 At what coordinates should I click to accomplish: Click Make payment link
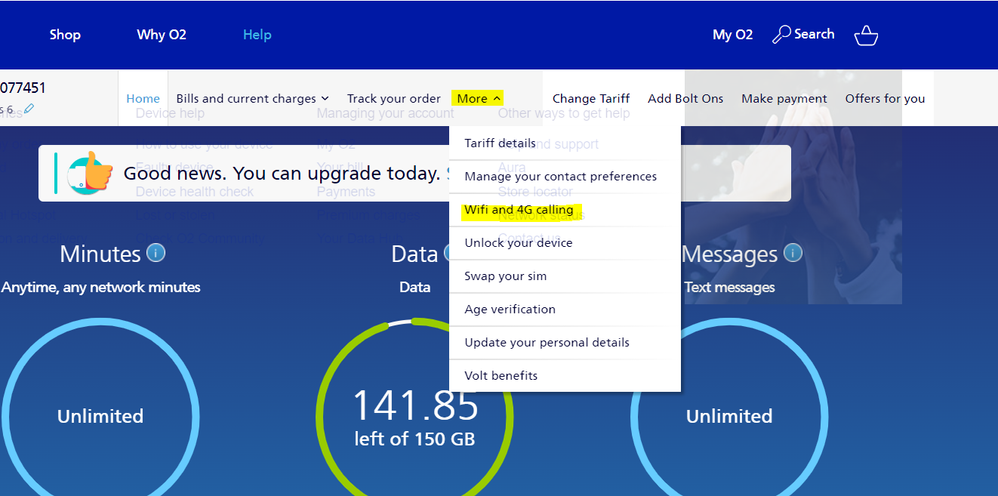point(784,98)
